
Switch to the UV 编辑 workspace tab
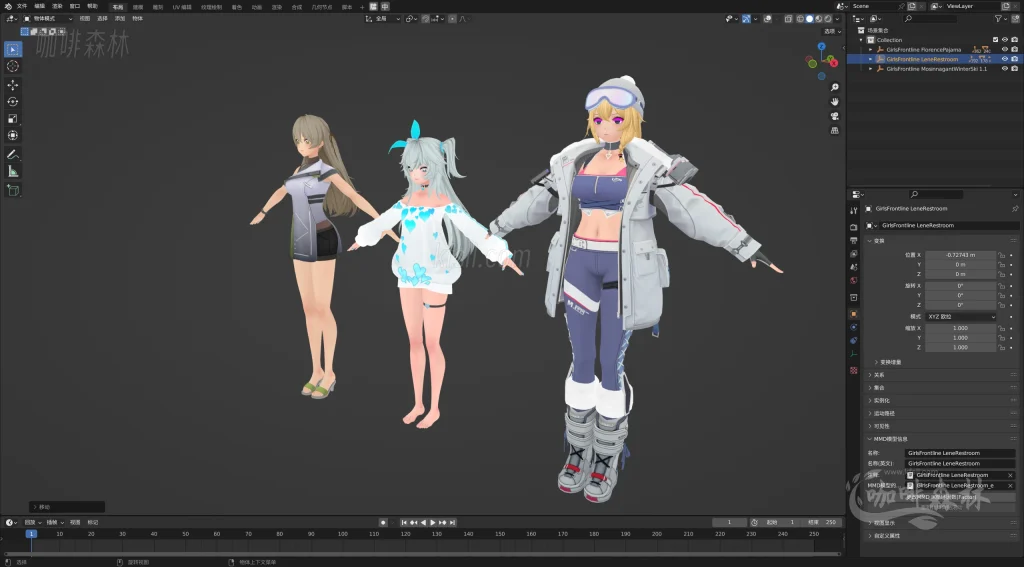(182, 7)
